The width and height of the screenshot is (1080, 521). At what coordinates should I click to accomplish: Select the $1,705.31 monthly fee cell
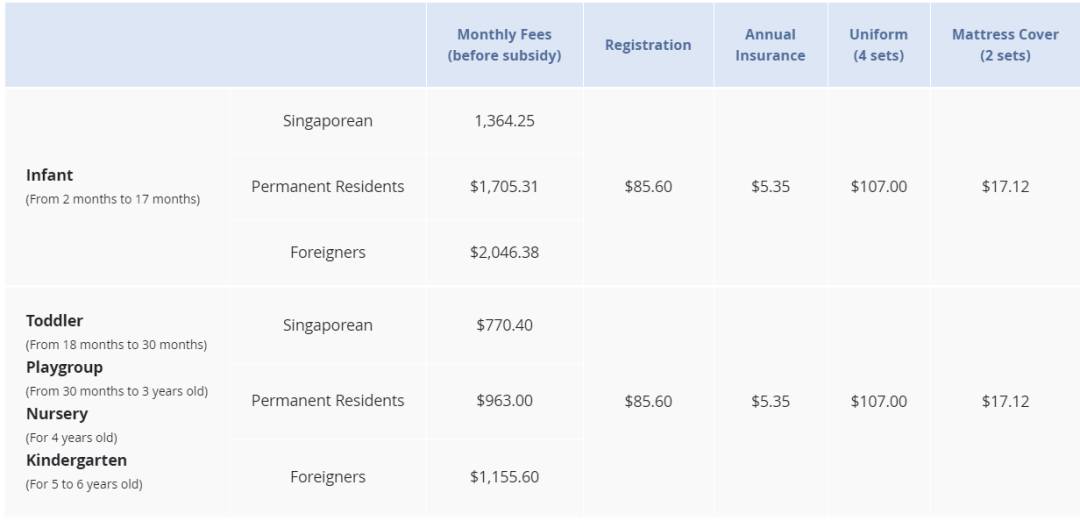click(x=504, y=187)
